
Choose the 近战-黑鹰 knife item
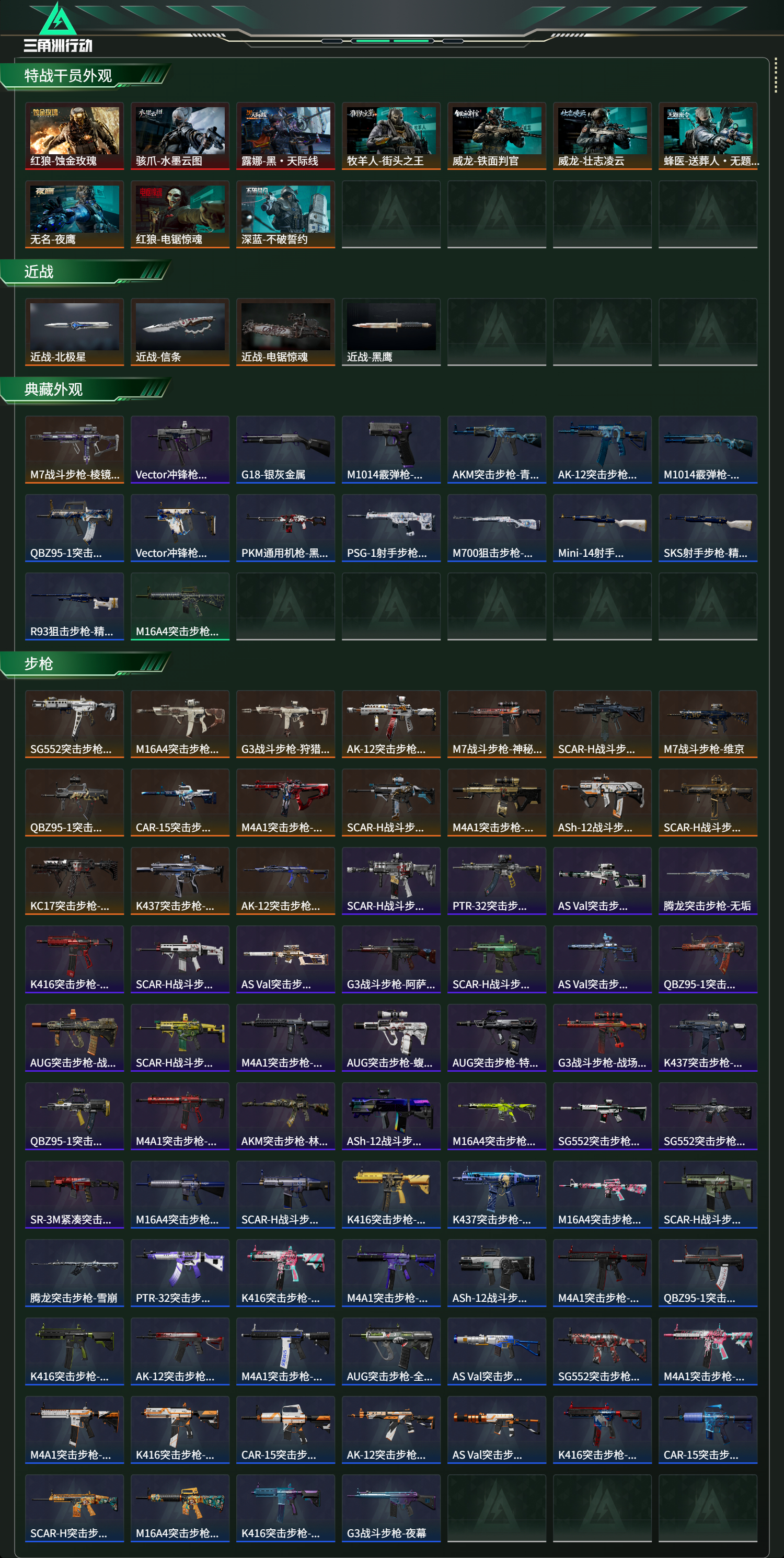click(391, 332)
